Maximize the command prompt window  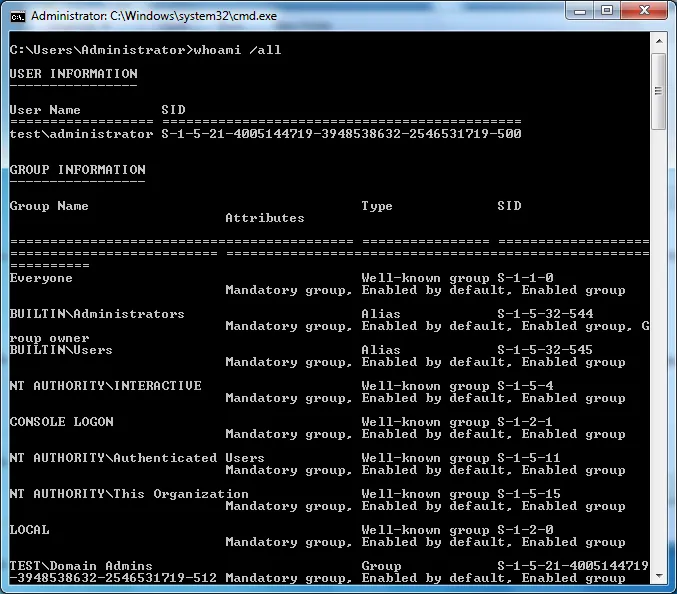click(606, 12)
